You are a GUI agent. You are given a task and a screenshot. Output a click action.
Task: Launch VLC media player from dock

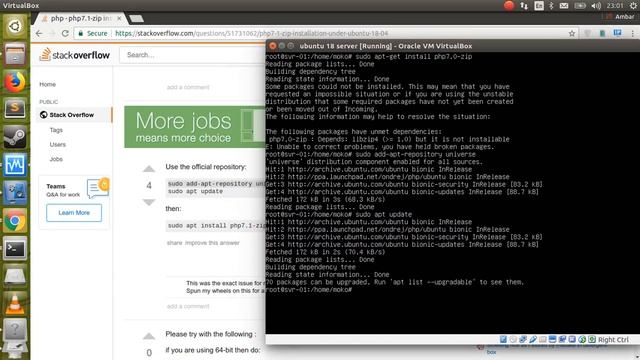click(15, 304)
